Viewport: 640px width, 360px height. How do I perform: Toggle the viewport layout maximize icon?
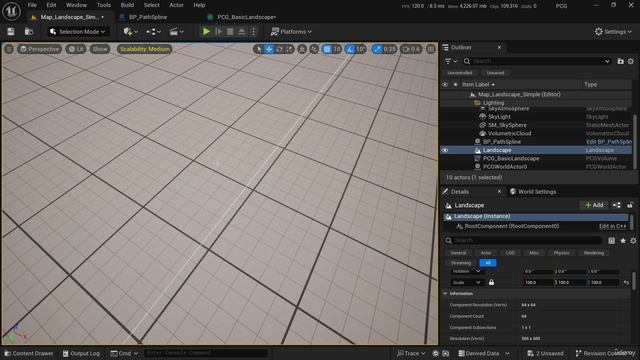tap(431, 49)
